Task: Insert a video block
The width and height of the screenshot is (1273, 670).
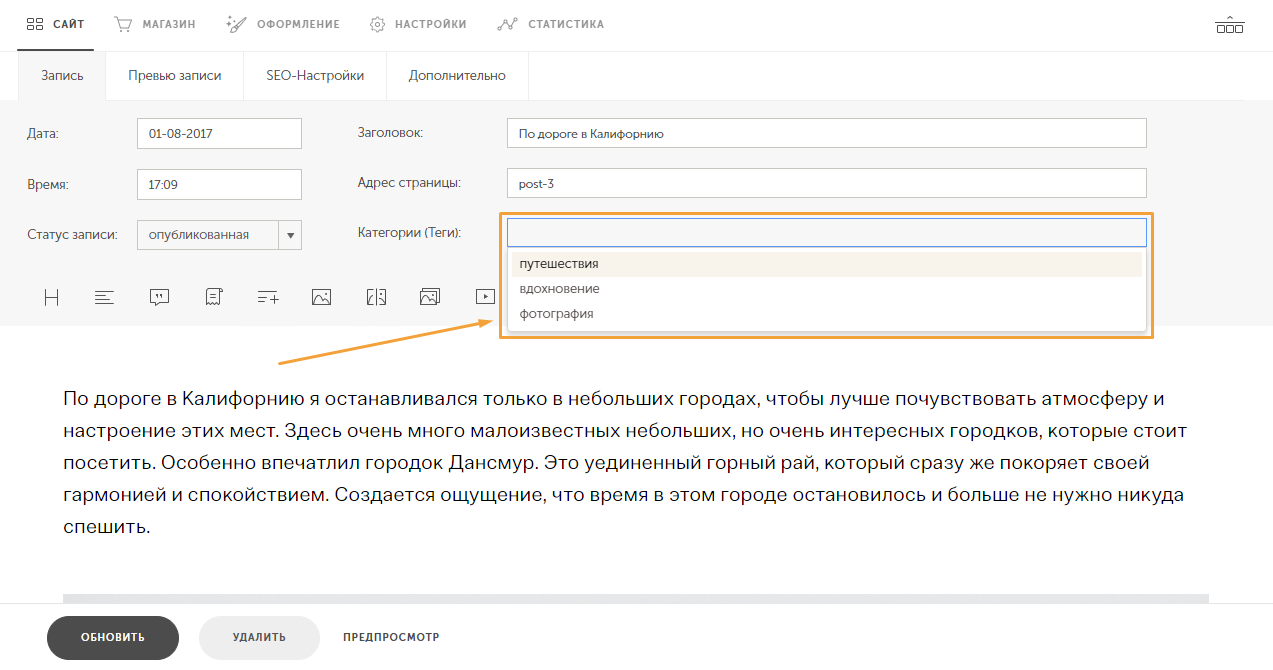Action: (485, 297)
